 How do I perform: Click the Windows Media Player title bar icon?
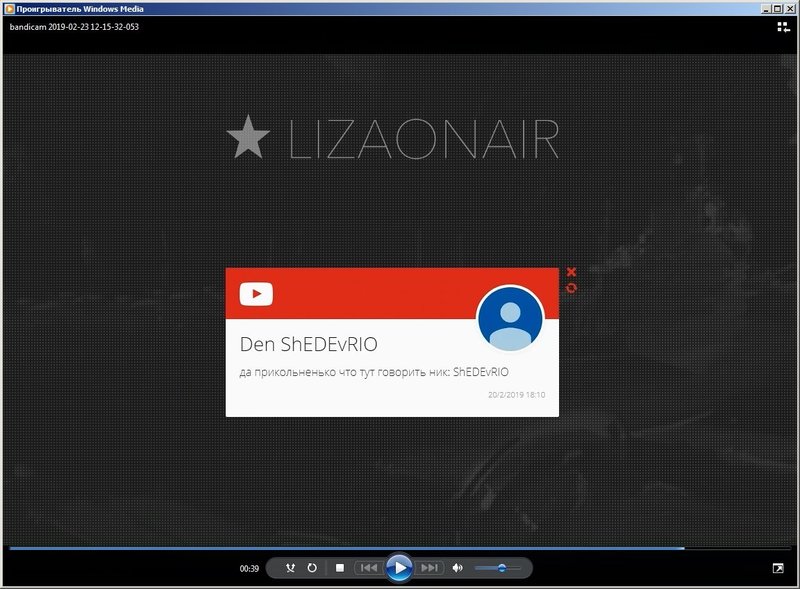[x=9, y=8]
